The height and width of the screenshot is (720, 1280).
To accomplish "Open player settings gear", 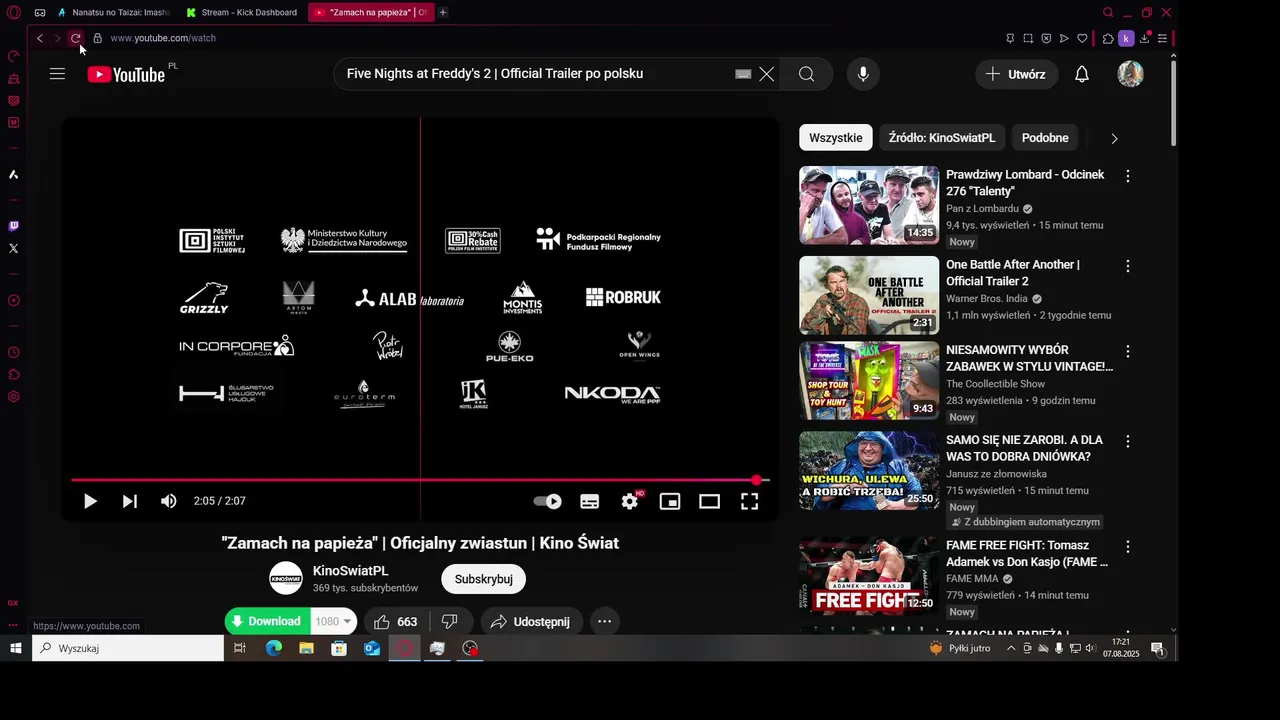I will [630, 501].
